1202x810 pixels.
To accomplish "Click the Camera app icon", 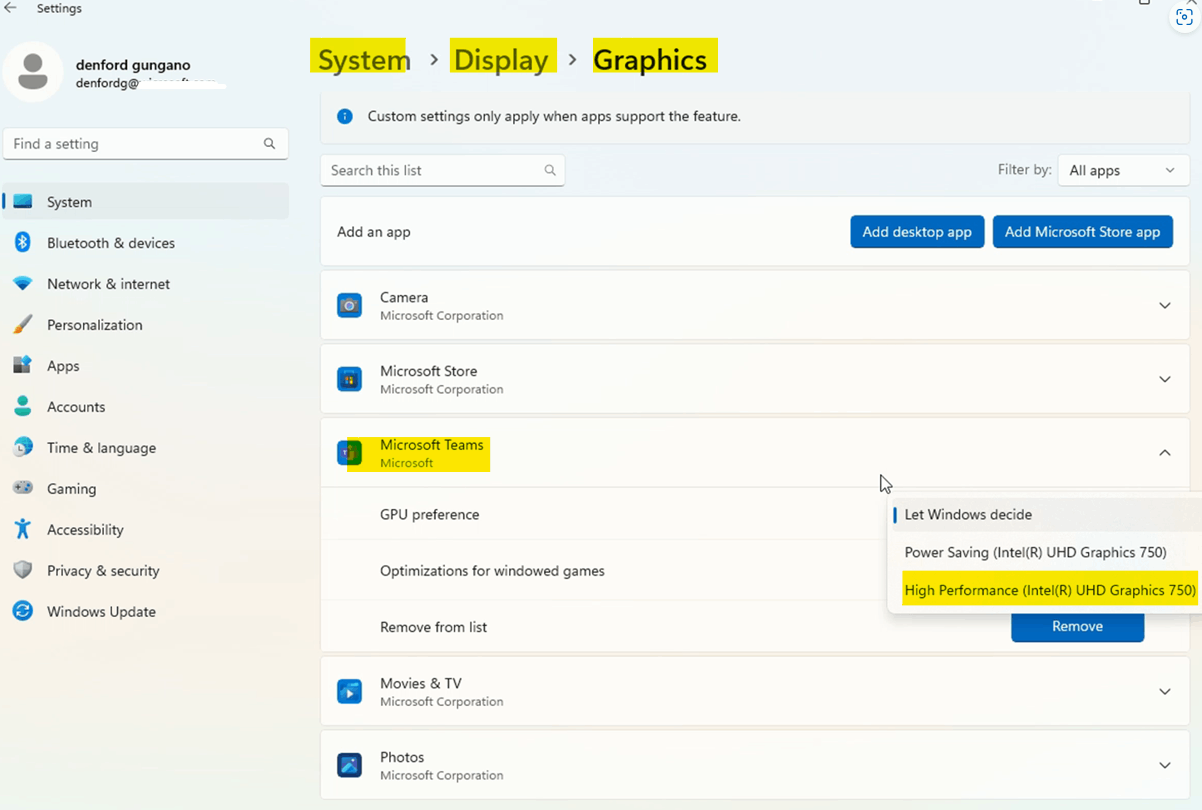I will (x=349, y=305).
